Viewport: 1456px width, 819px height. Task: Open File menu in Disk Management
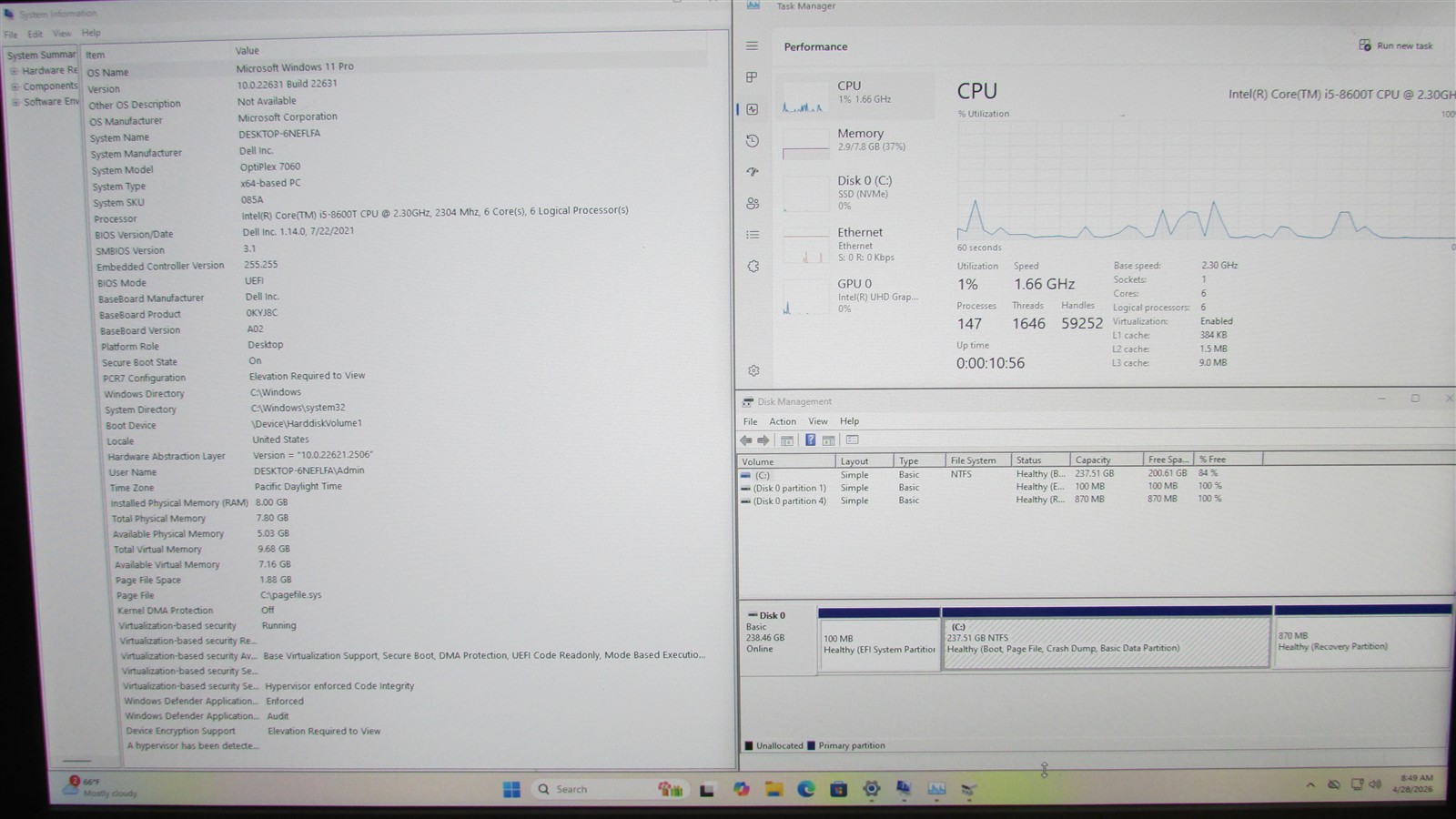[750, 421]
